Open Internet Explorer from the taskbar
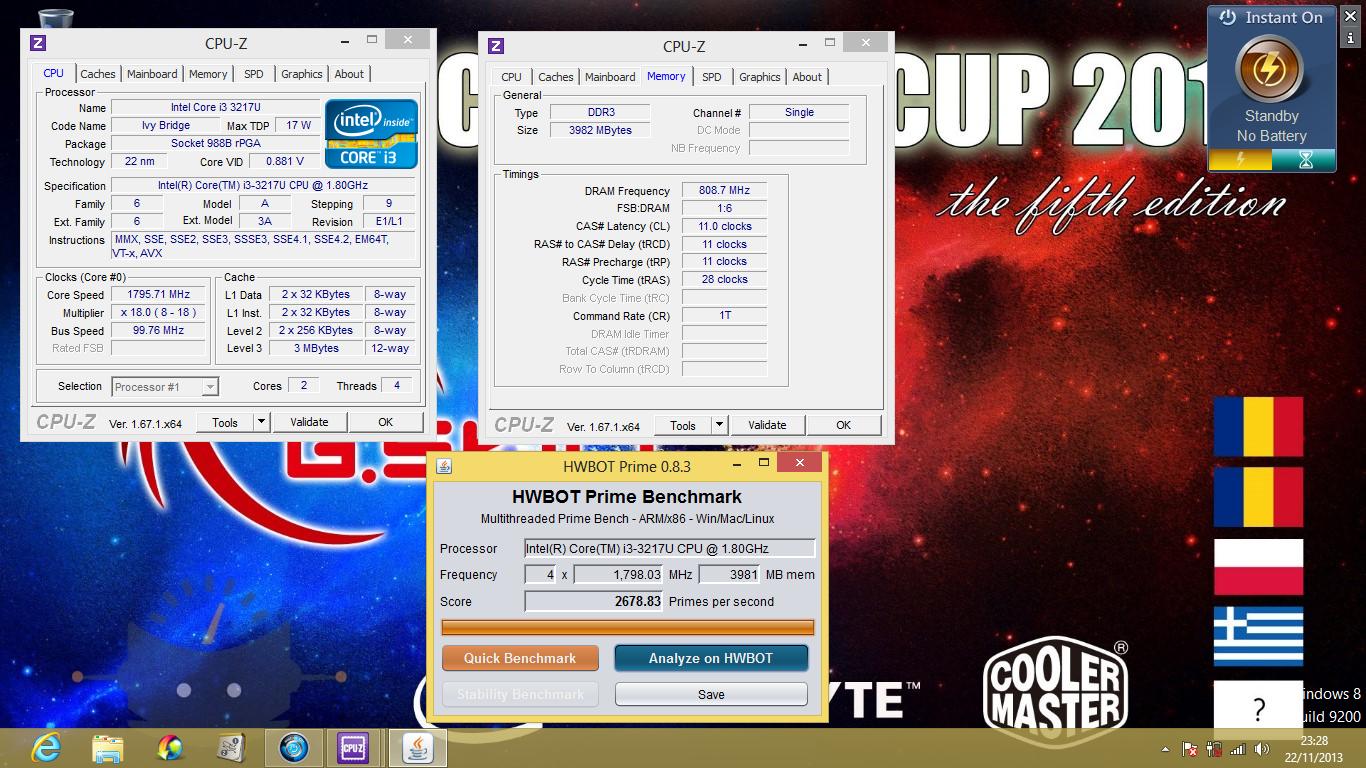Screen dimensions: 1366x768 46,747
